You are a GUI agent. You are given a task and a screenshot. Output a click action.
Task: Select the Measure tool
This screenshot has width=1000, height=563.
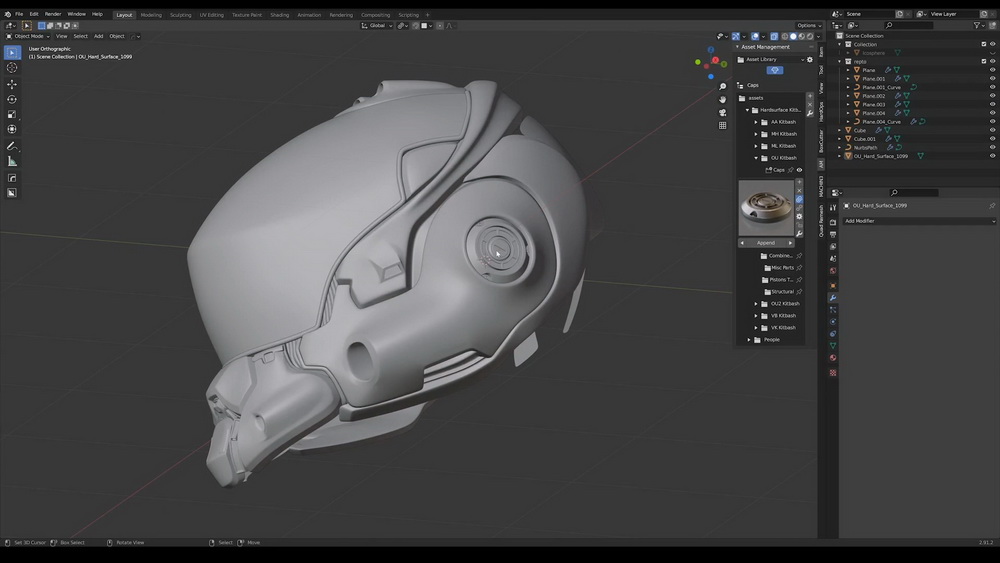(12, 161)
